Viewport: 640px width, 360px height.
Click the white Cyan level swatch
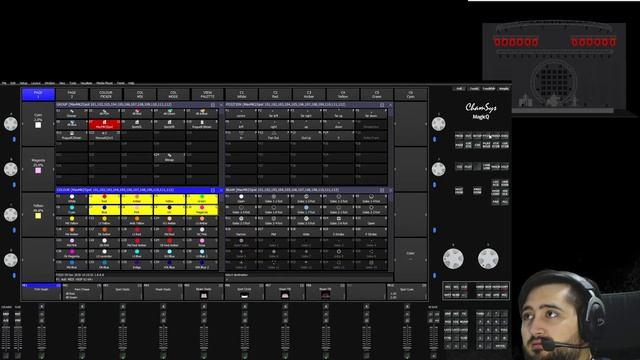[x=38, y=125]
